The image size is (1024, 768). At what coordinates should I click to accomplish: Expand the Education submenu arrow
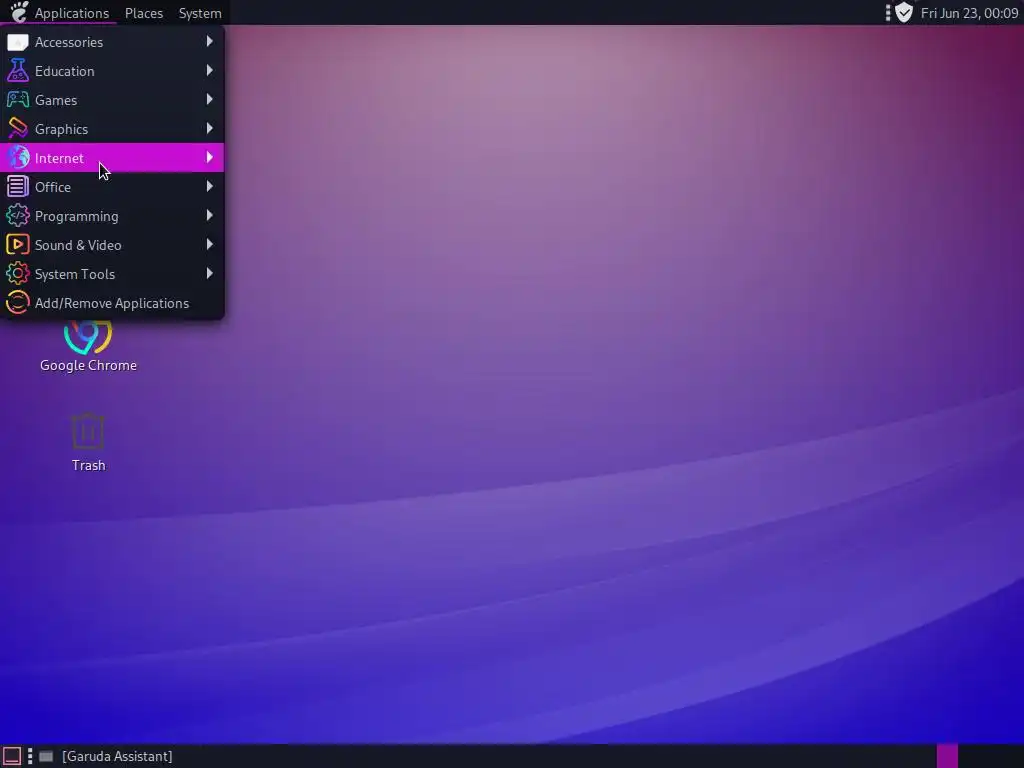pos(210,70)
